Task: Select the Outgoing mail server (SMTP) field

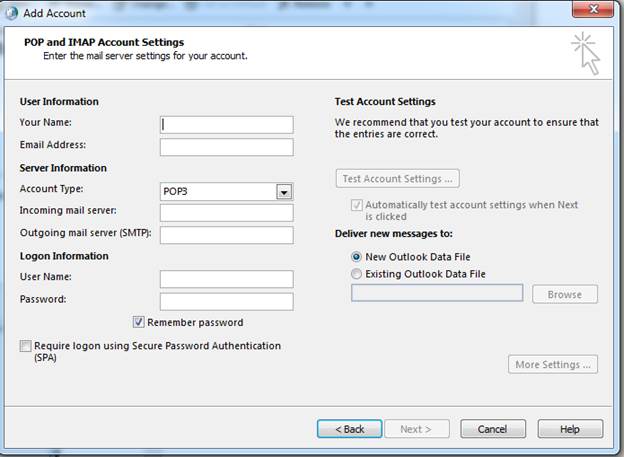Action: [x=226, y=235]
